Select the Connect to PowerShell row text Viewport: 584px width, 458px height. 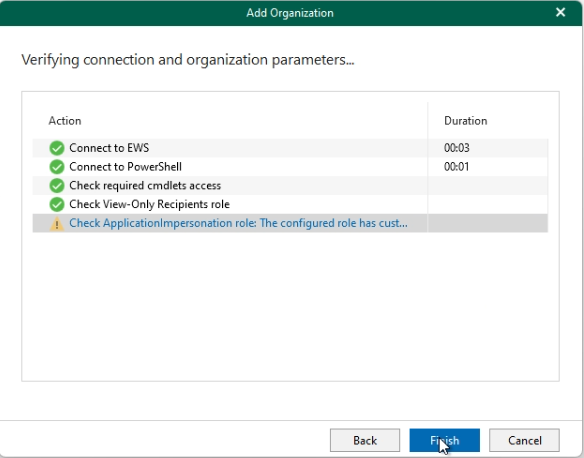pyautogui.click(x=126, y=166)
